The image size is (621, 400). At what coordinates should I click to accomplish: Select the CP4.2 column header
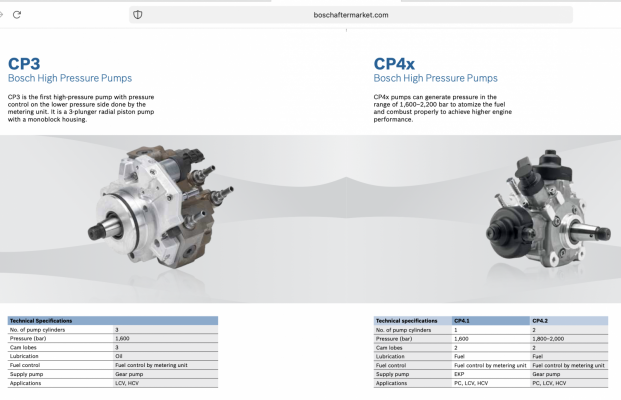click(569, 321)
